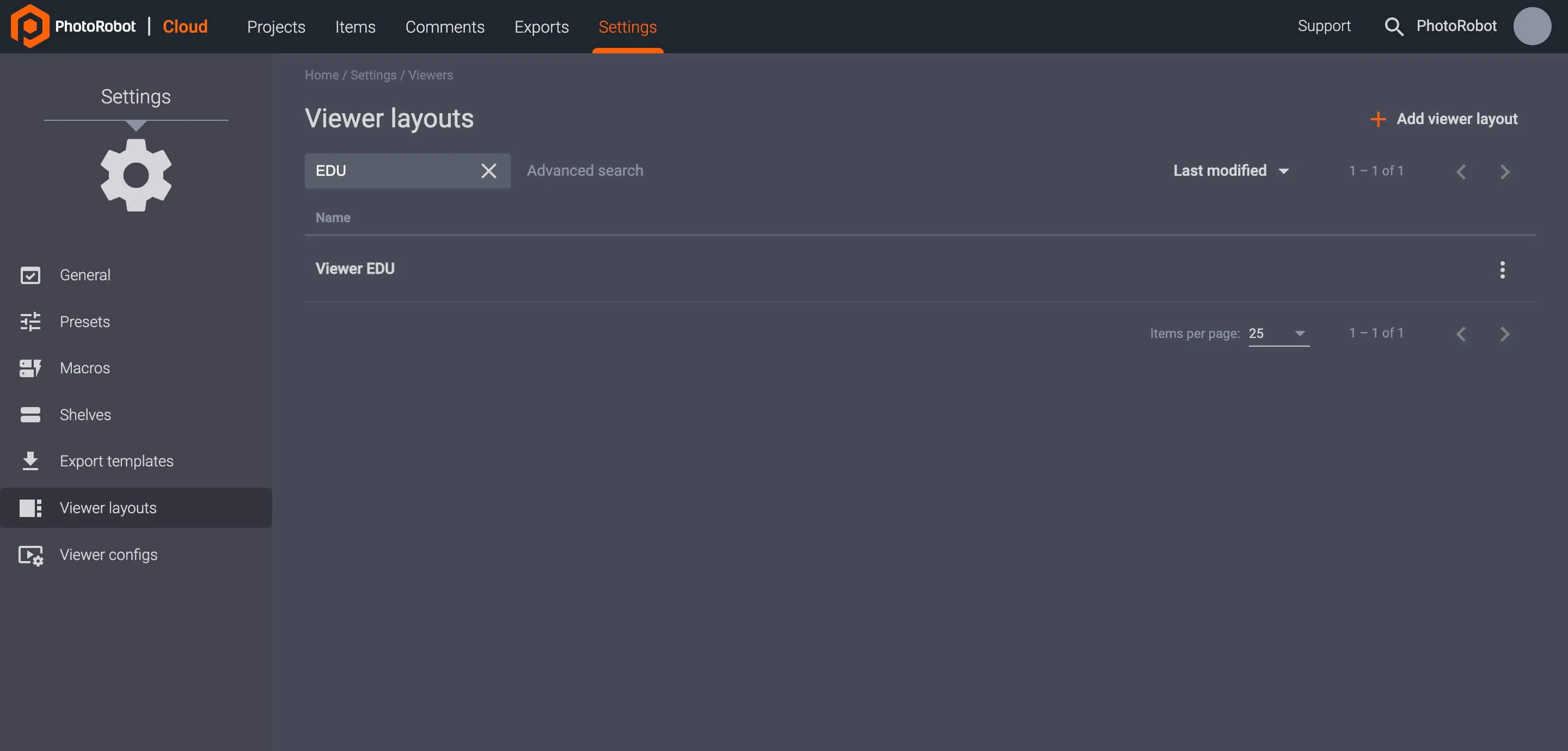Click the Advanced search link
The height and width of the screenshot is (751, 1568).
[x=584, y=171]
